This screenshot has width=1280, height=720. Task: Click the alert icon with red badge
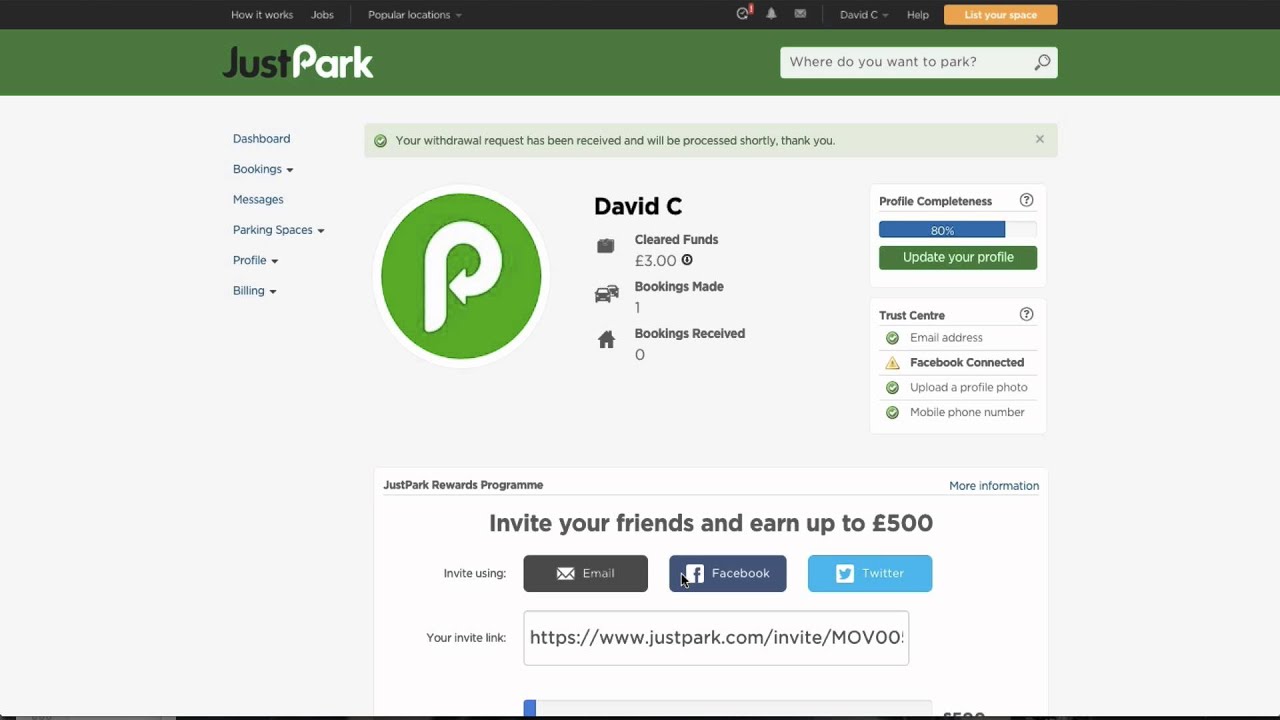[x=743, y=14]
